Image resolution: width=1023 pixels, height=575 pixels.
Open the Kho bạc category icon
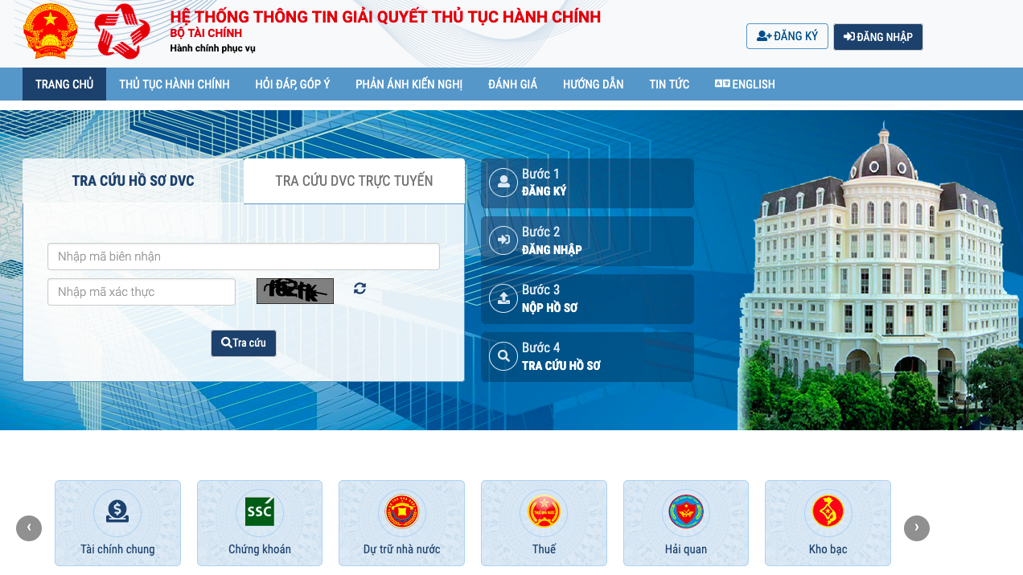pyautogui.click(x=828, y=511)
